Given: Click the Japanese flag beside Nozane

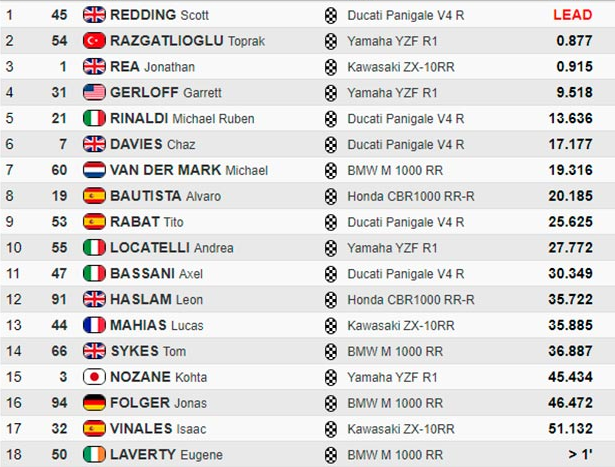Looking at the screenshot, I should pos(94,377).
